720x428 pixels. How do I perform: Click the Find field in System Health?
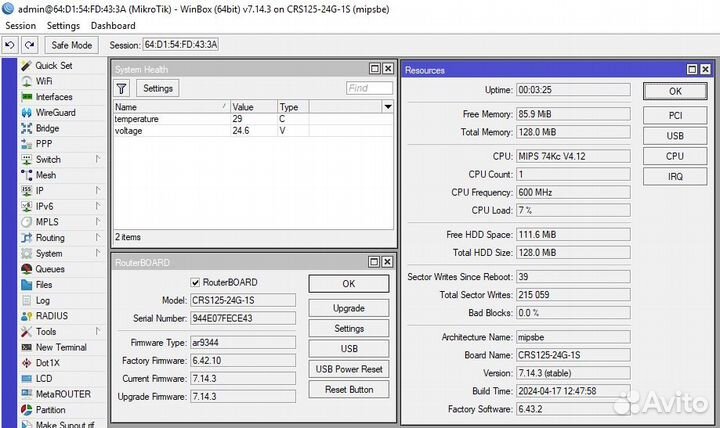click(x=369, y=88)
